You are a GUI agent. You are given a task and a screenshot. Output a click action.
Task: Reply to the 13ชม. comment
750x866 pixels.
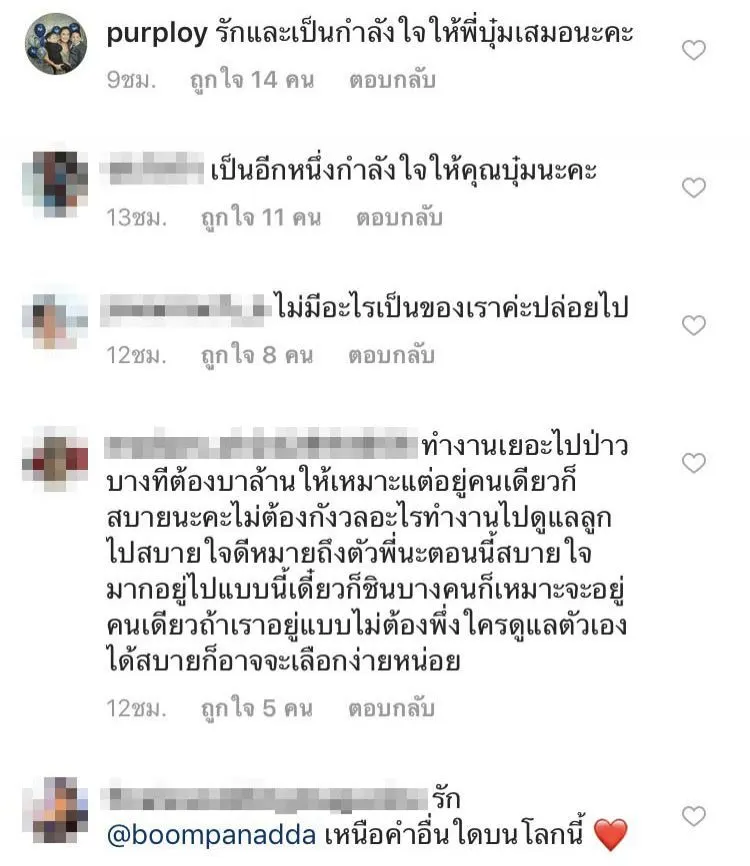coord(399,218)
